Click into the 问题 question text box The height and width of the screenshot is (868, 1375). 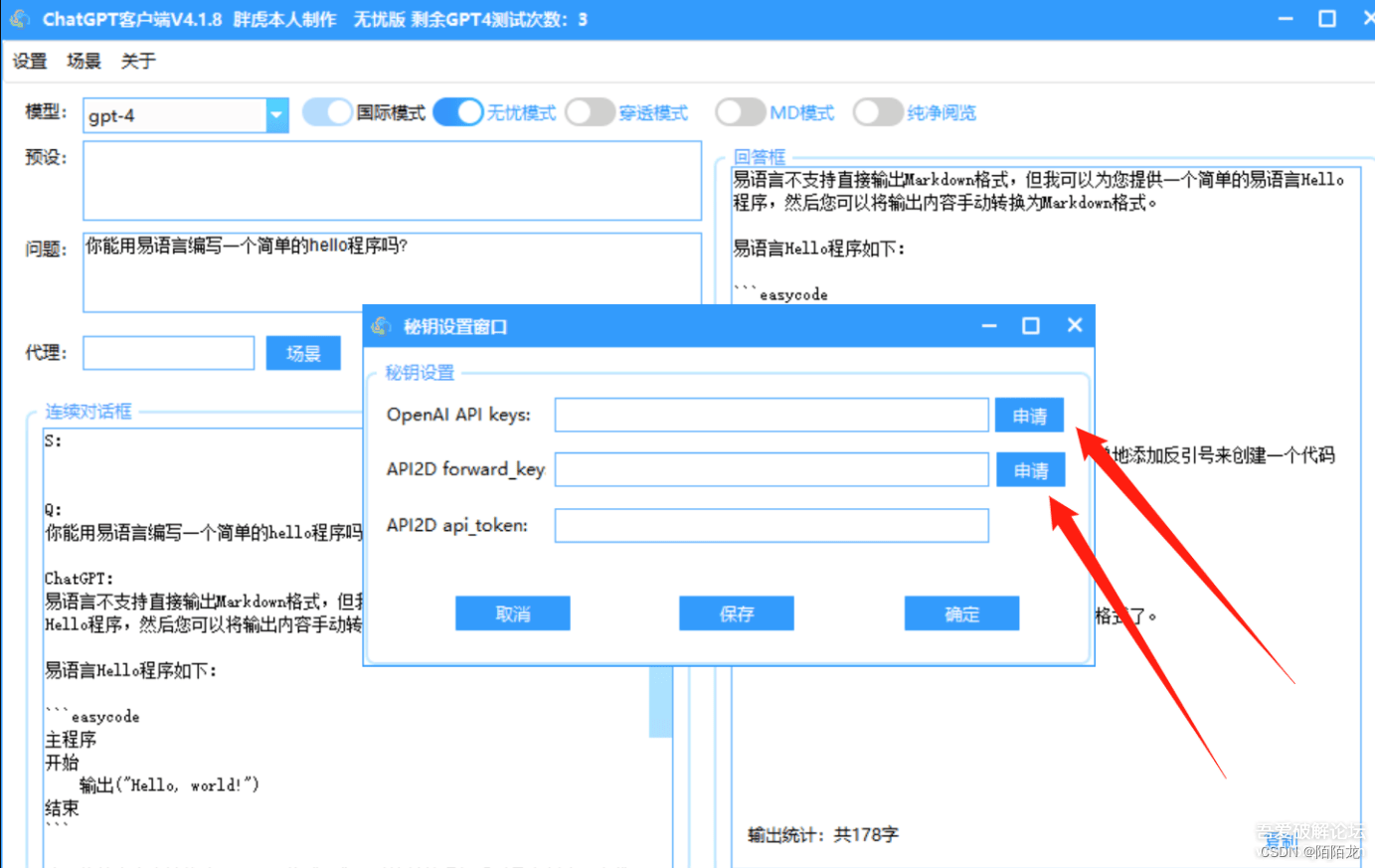point(392,271)
